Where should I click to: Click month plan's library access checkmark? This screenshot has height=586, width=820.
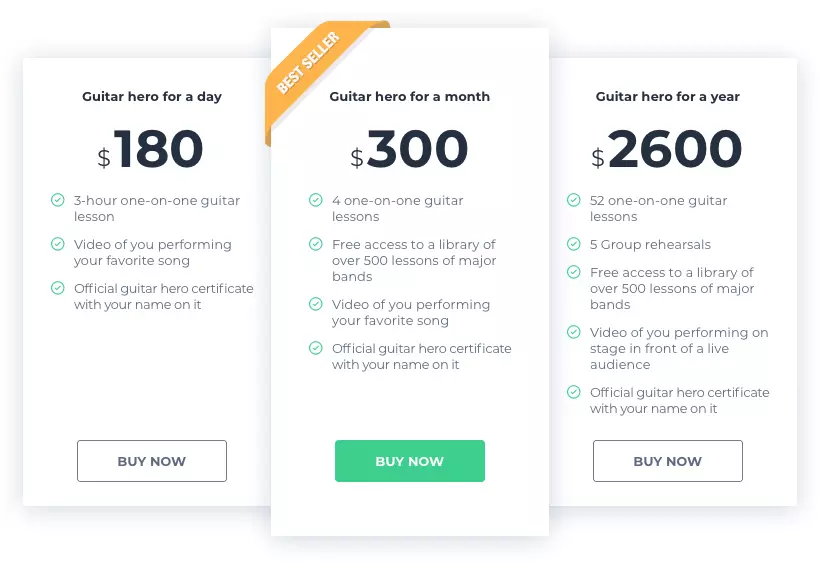[315, 244]
